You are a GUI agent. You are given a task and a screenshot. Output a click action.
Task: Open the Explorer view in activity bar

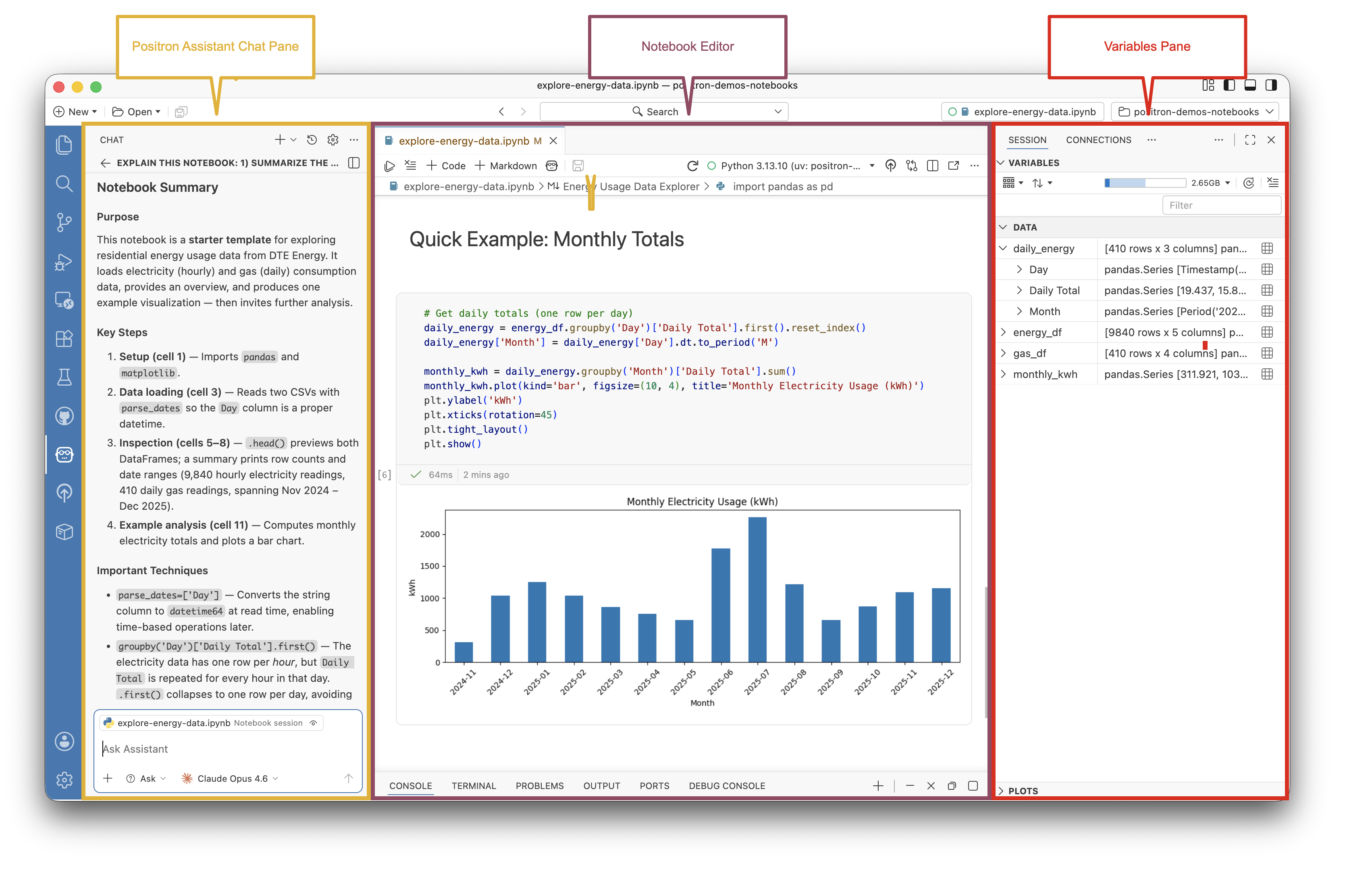point(64,145)
